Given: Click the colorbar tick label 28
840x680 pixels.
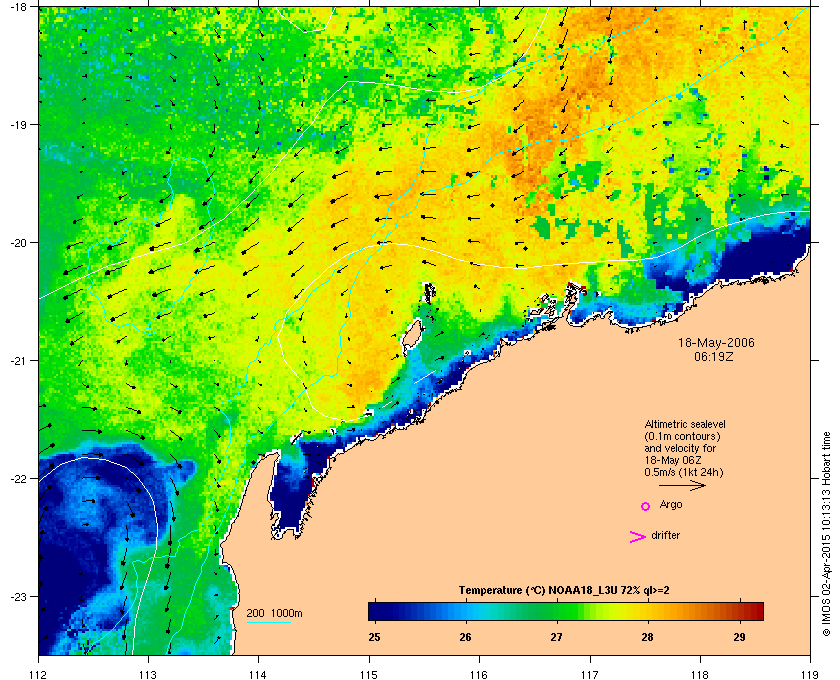Looking at the screenshot, I should coord(648,637).
